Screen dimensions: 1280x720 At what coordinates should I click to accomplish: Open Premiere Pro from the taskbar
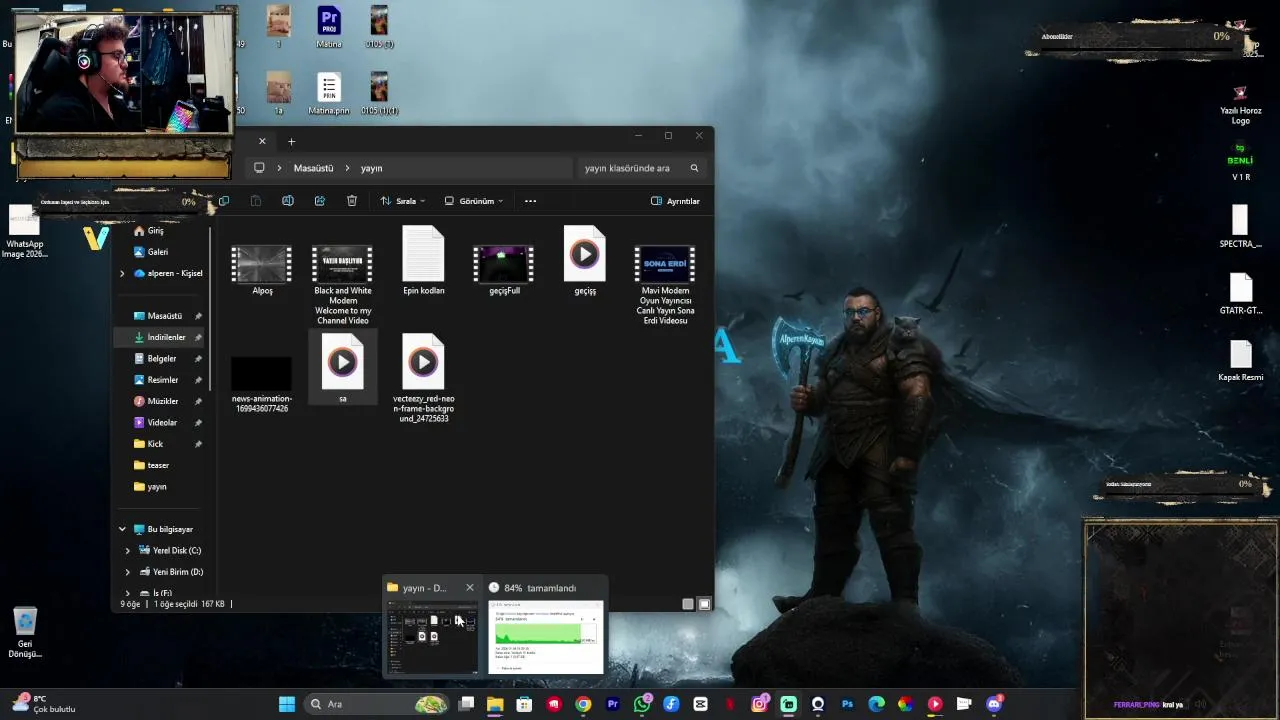pos(613,704)
